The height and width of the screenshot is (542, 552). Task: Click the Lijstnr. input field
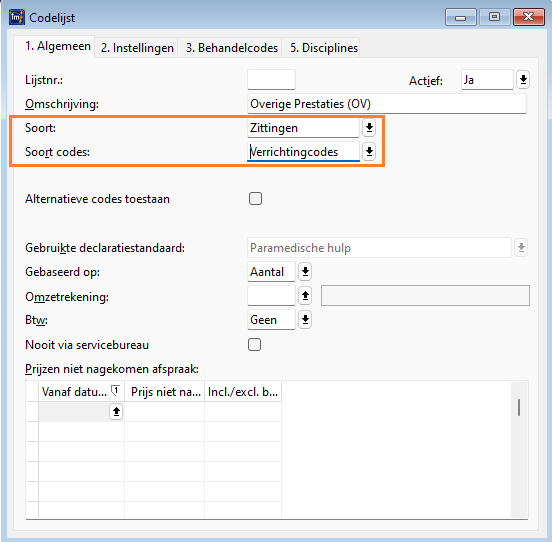[x=271, y=80]
